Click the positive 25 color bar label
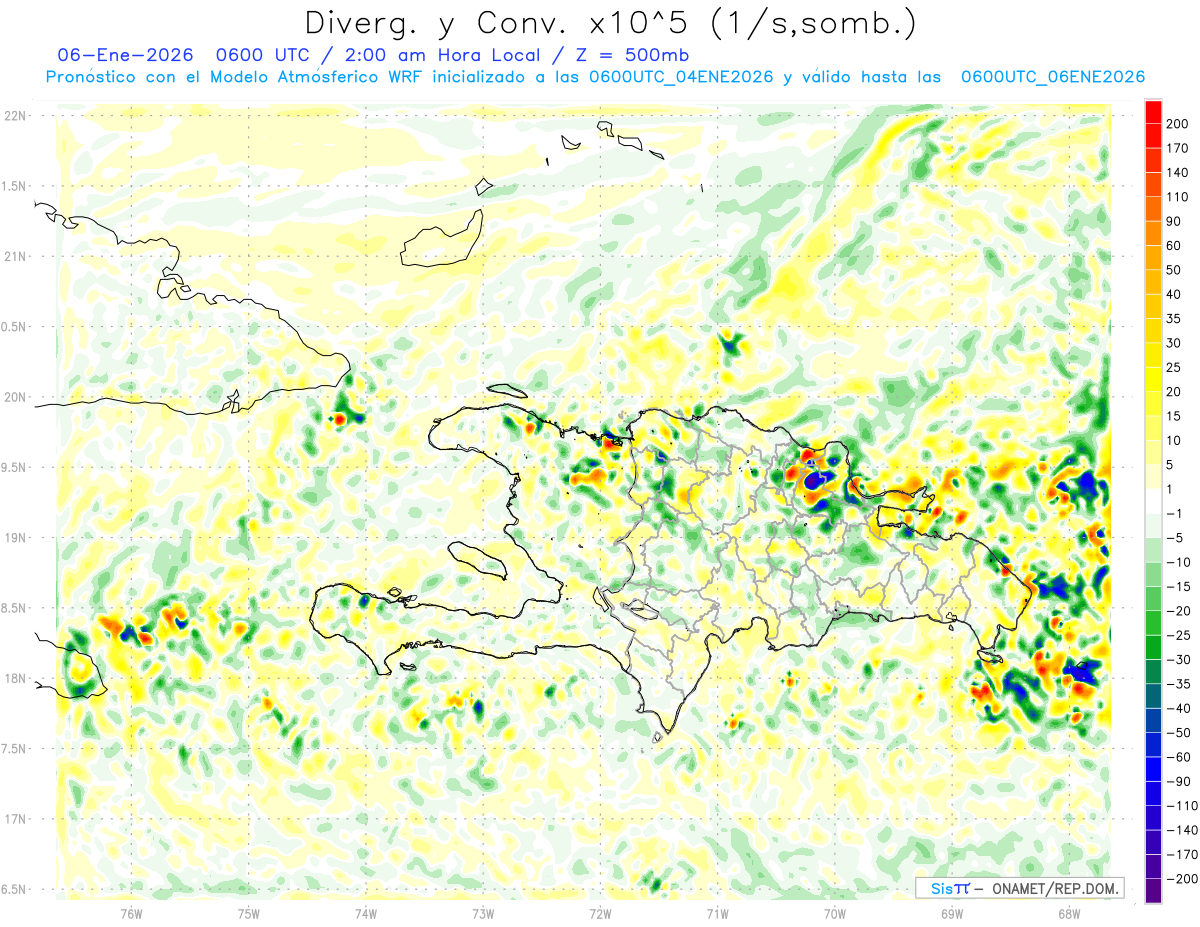1200x927 pixels. pyautogui.click(x=1174, y=367)
